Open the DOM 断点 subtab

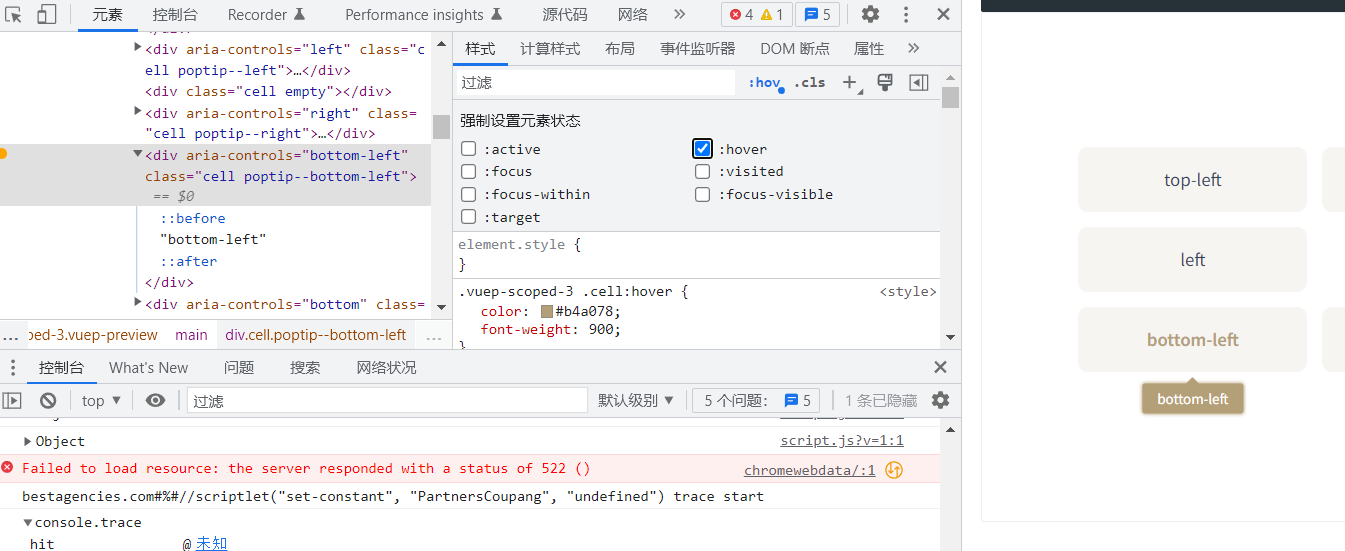[x=795, y=49]
